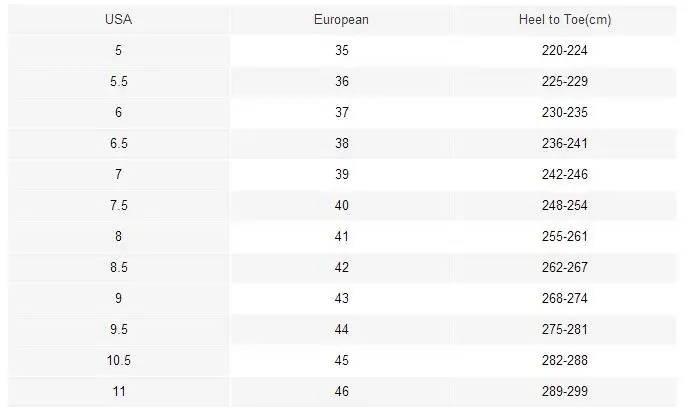Select the 220-224 heel to toe cell

(563, 50)
